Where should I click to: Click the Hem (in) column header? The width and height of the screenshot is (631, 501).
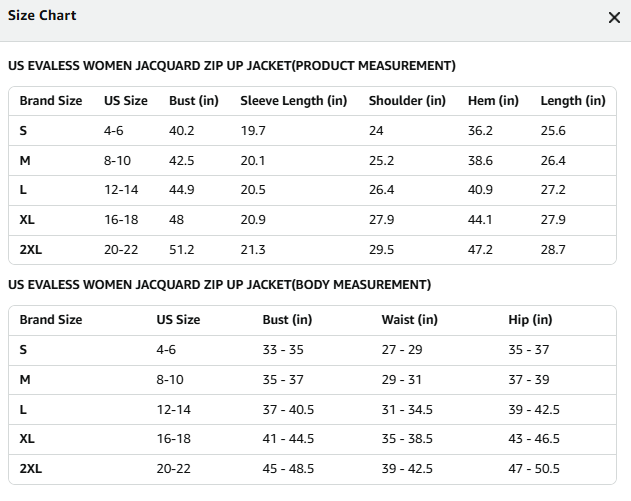[x=493, y=101]
